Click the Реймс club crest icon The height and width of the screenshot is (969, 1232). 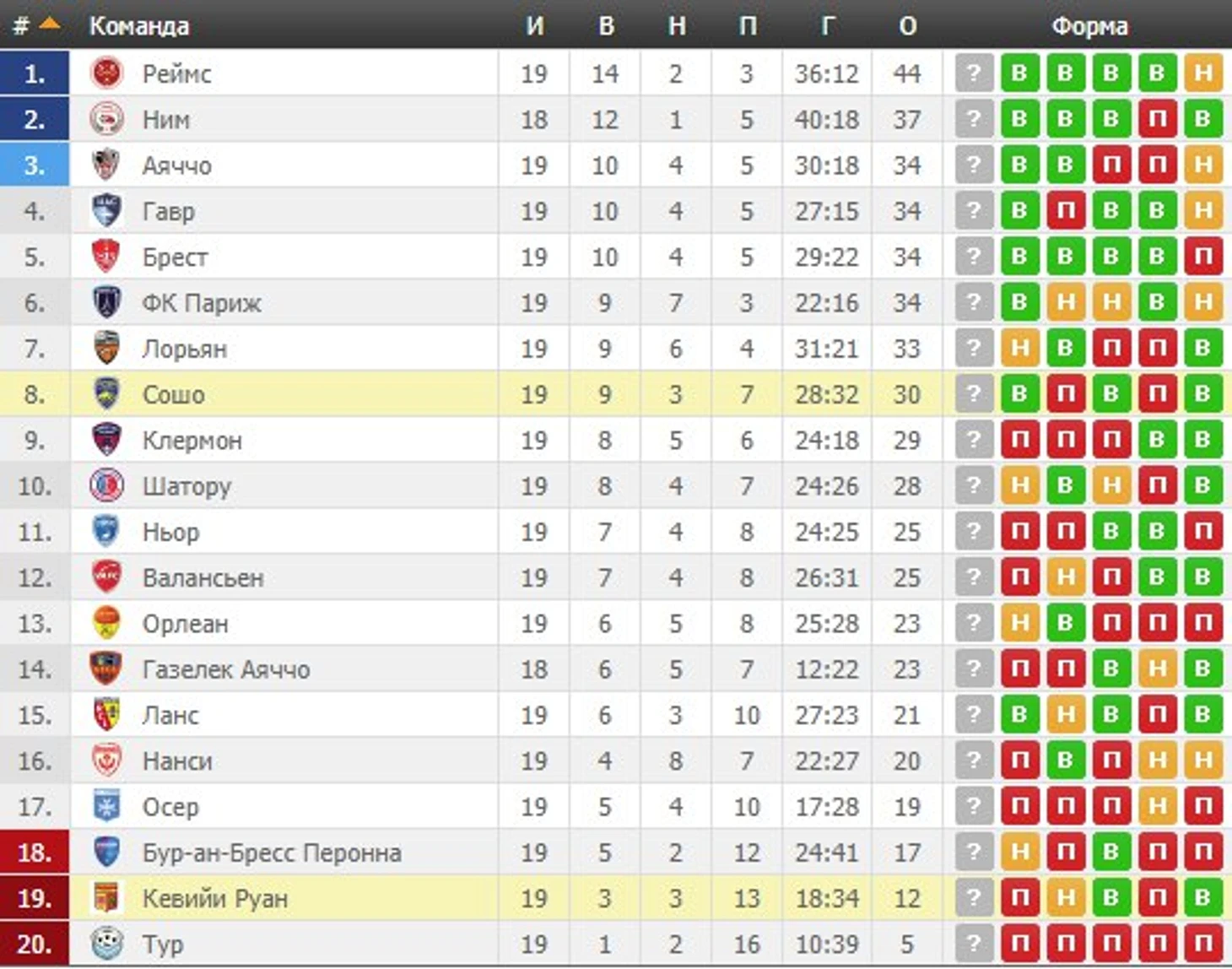106,73
